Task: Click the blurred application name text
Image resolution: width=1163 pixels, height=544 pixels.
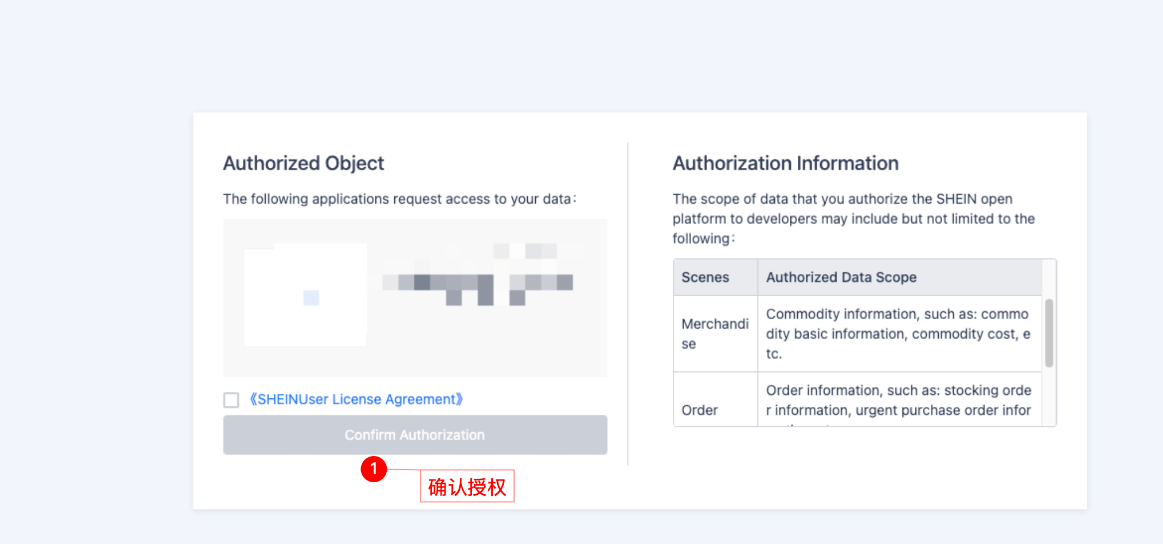Action: pyautogui.click(x=479, y=278)
